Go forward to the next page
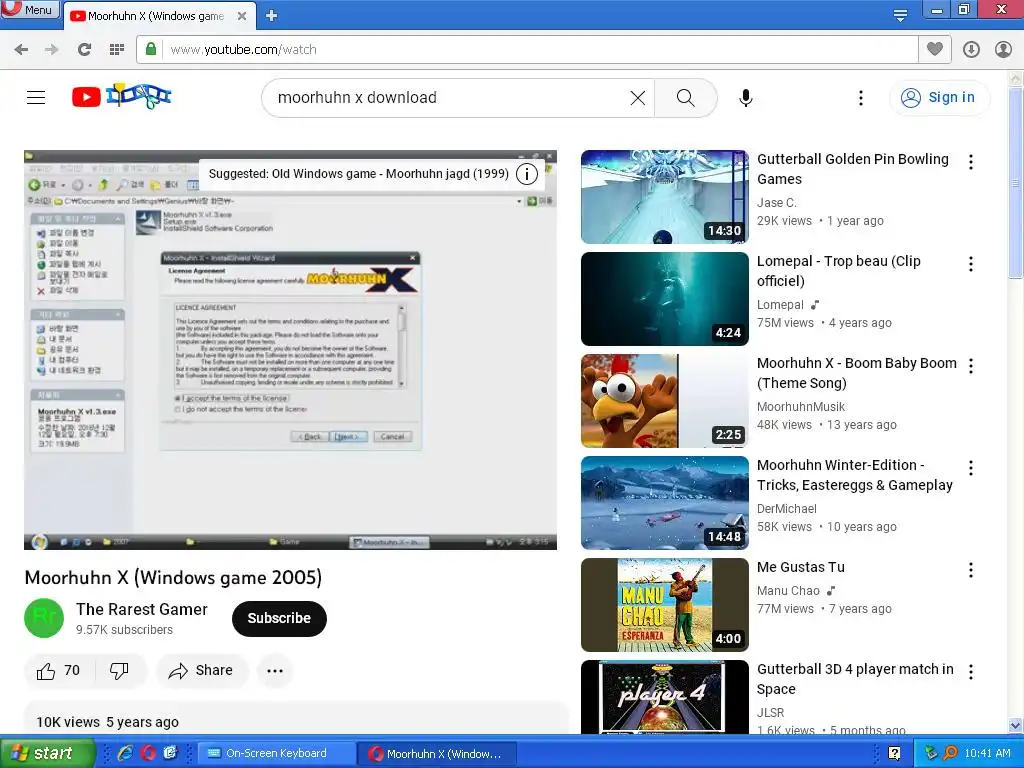 (x=52, y=50)
